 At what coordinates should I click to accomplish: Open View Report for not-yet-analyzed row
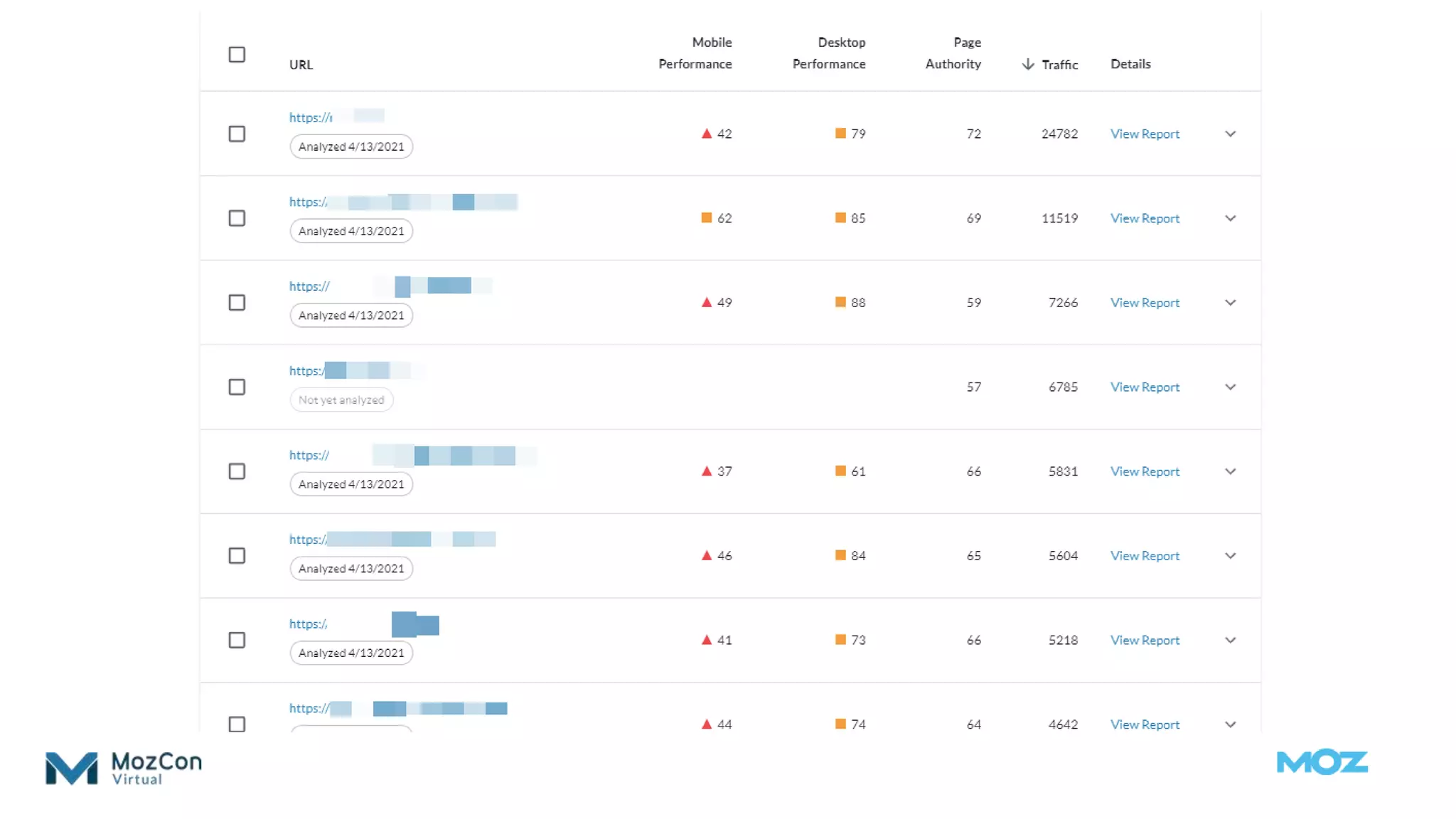click(x=1145, y=387)
